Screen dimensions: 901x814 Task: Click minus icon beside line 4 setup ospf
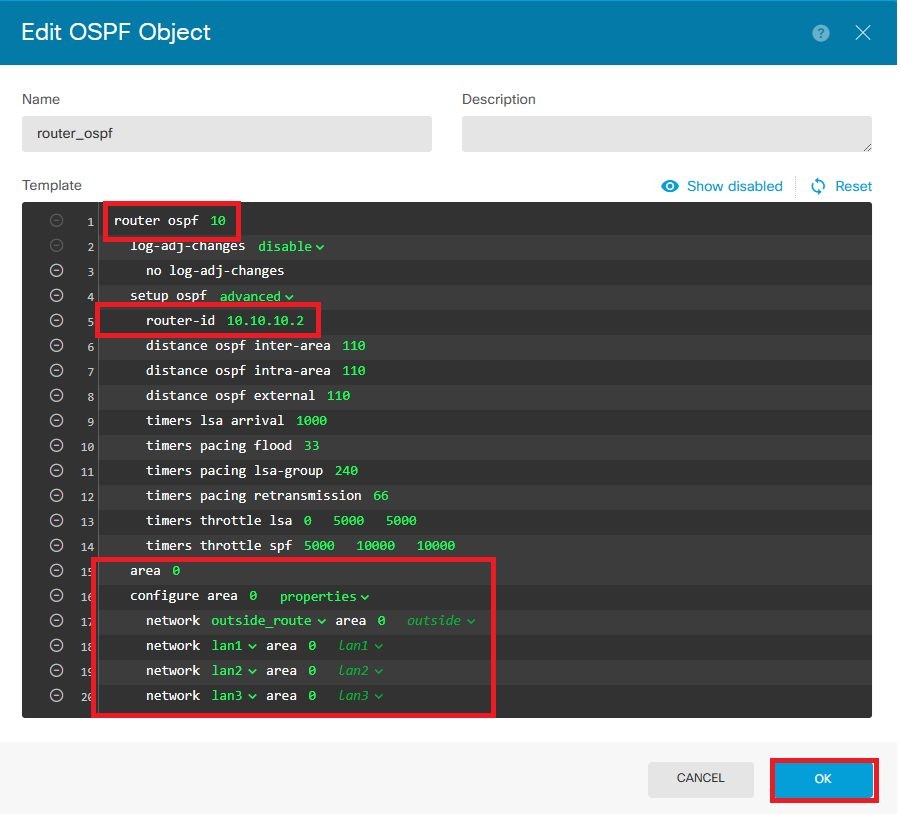[57, 295]
